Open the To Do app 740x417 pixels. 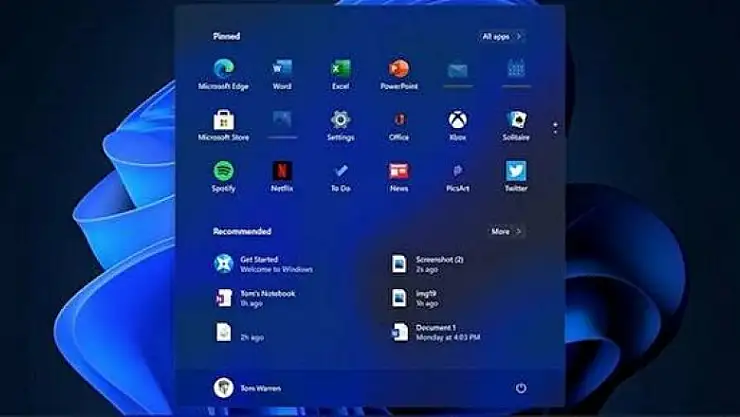click(x=340, y=176)
